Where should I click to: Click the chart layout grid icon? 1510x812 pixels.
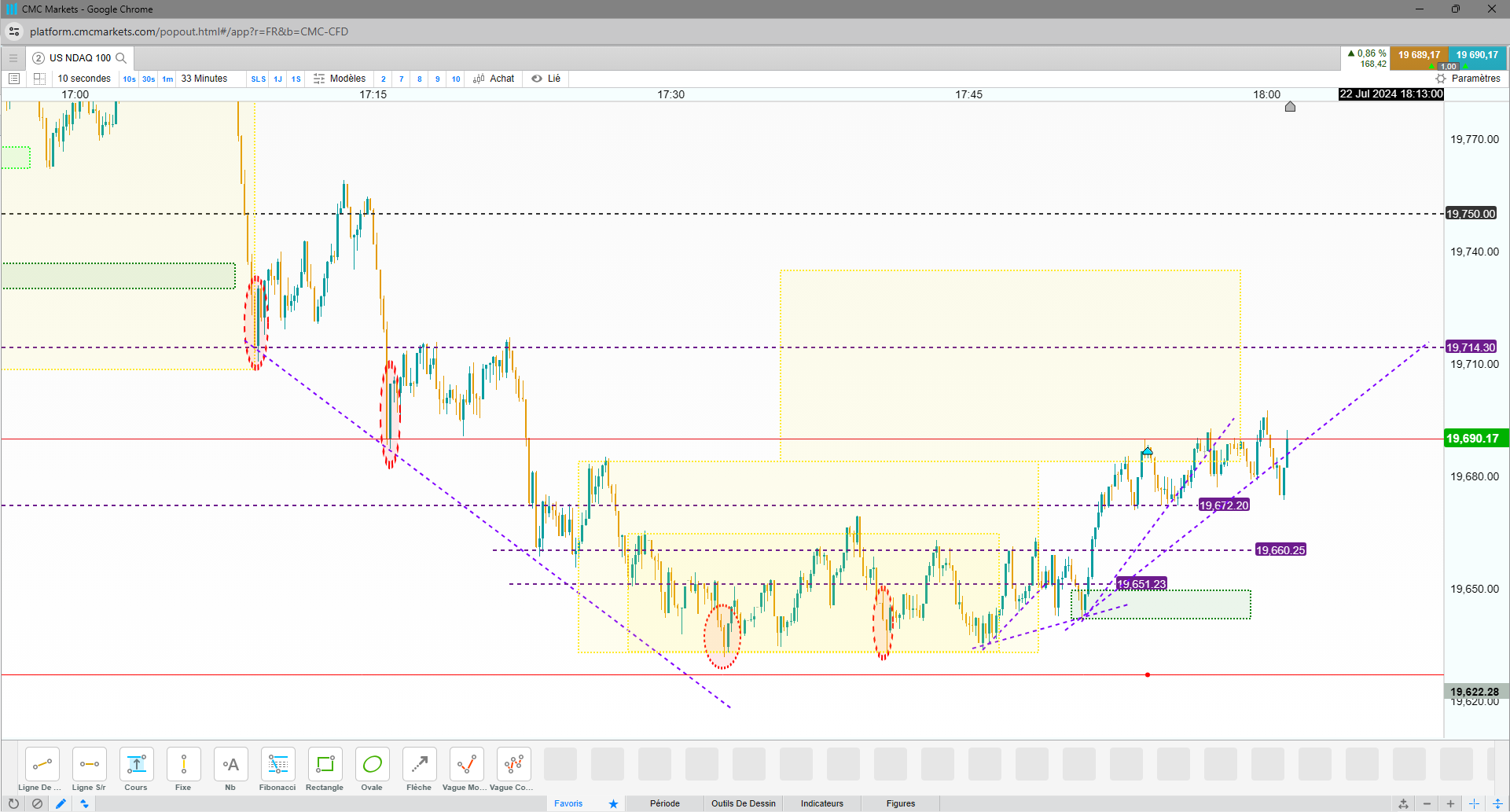pyautogui.click(x=39, y=79)
